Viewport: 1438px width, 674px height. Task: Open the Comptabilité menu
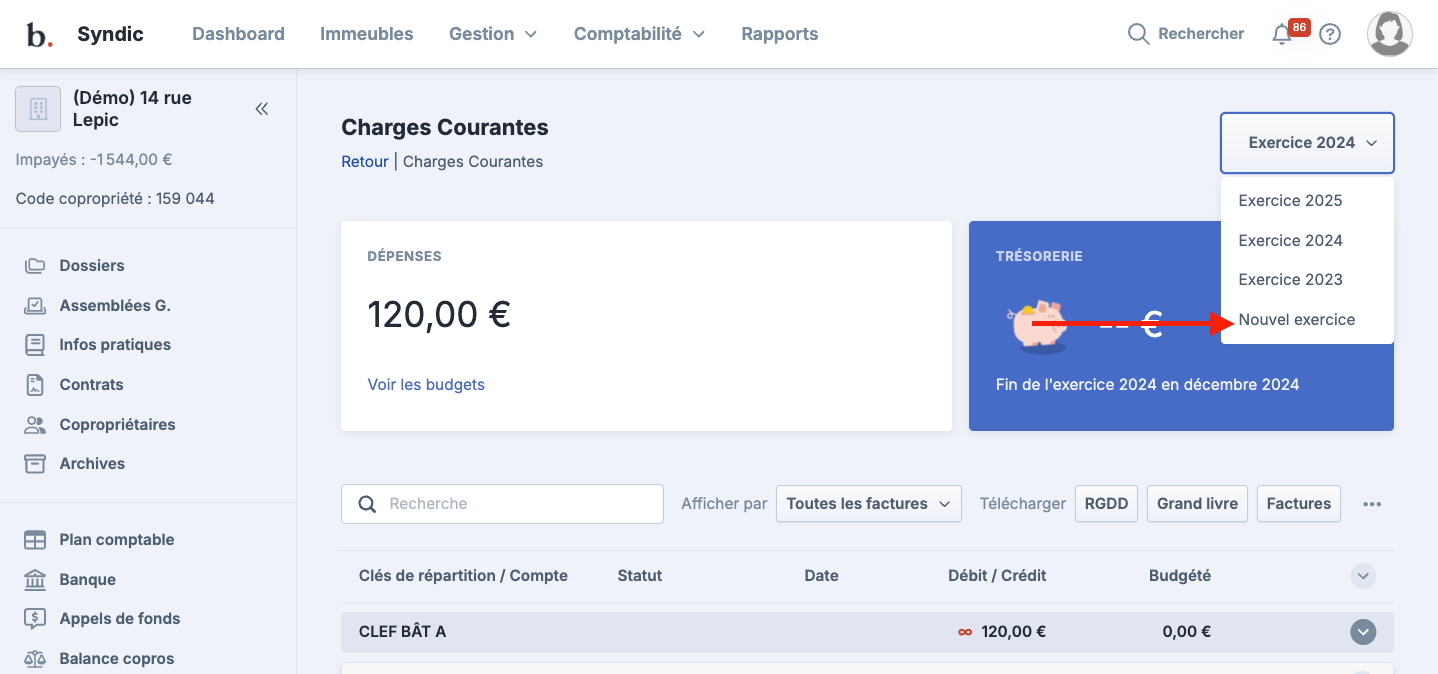[x=639, y=34]
